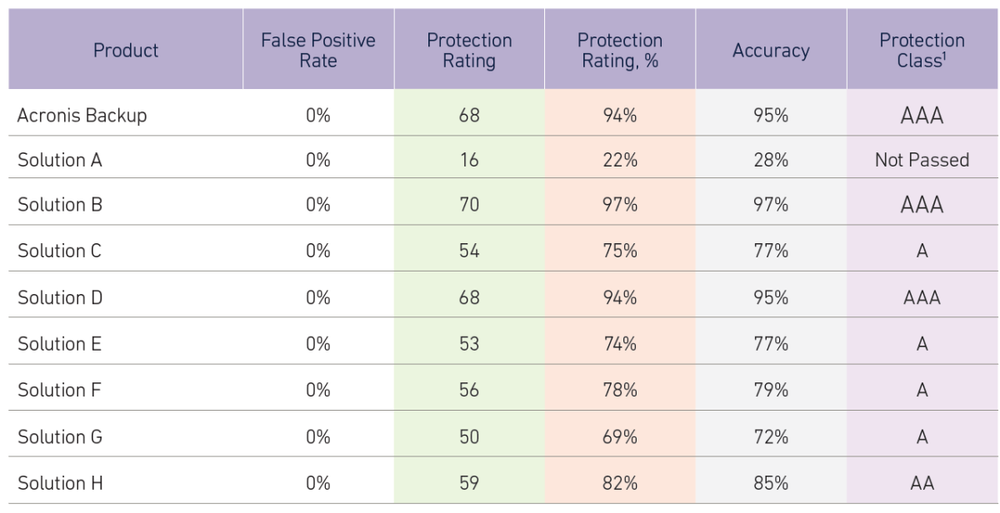Click Solution H's 85% accuracy value
Viewport: 1000px width, 513px height.
[770, 483]
